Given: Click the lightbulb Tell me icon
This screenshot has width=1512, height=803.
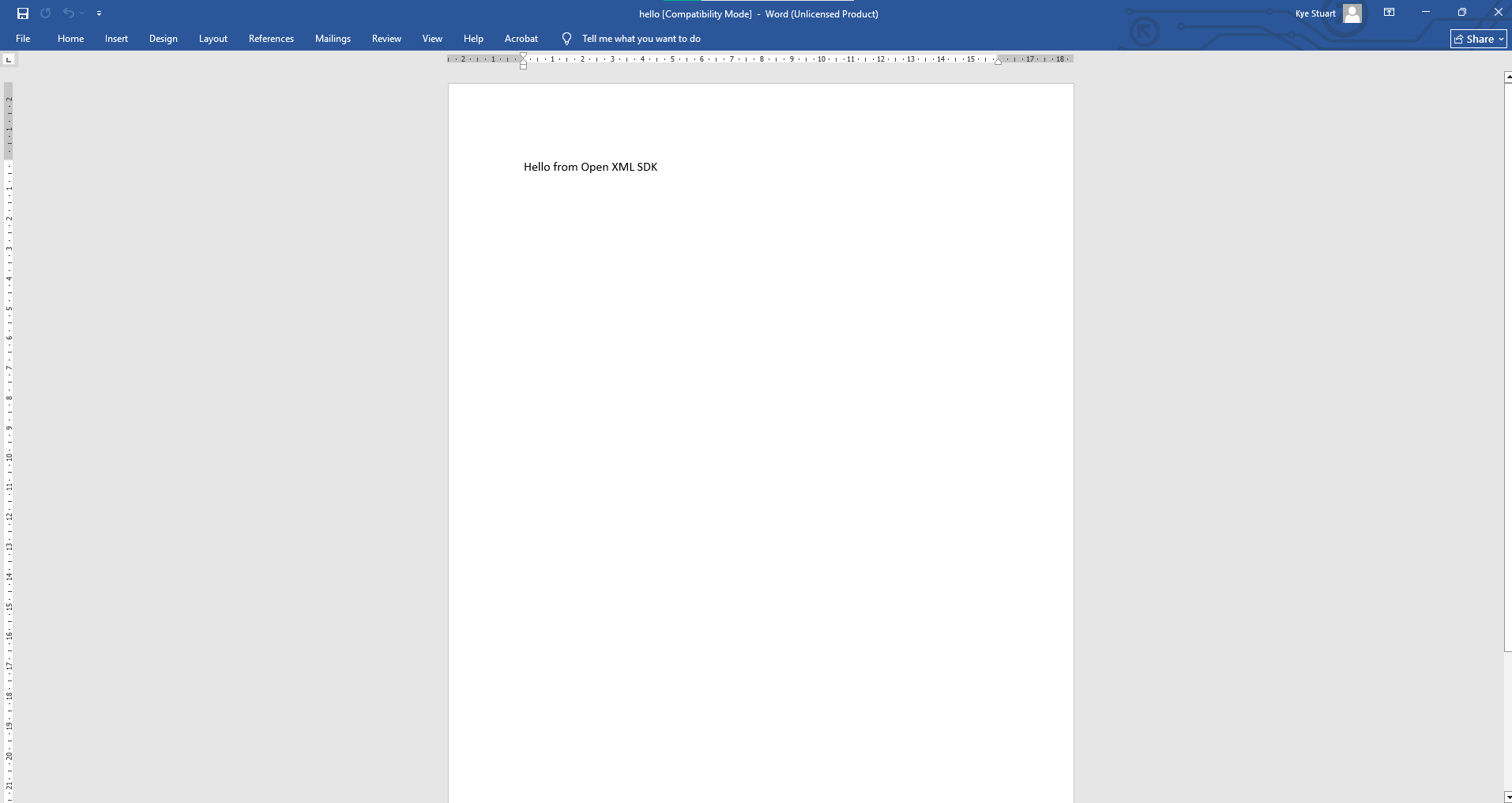Looking at the screenshot, I should [566, 39].
